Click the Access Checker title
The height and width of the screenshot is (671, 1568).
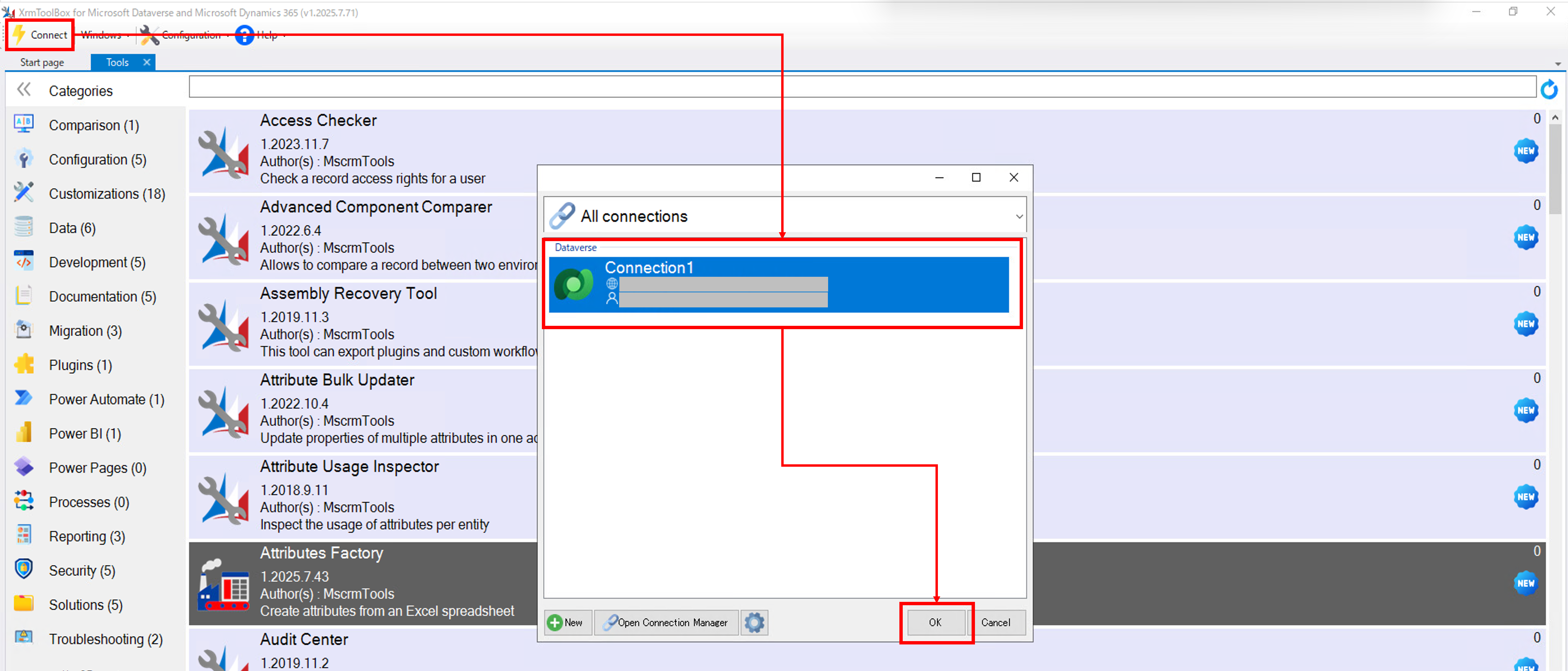pos(318,121)
